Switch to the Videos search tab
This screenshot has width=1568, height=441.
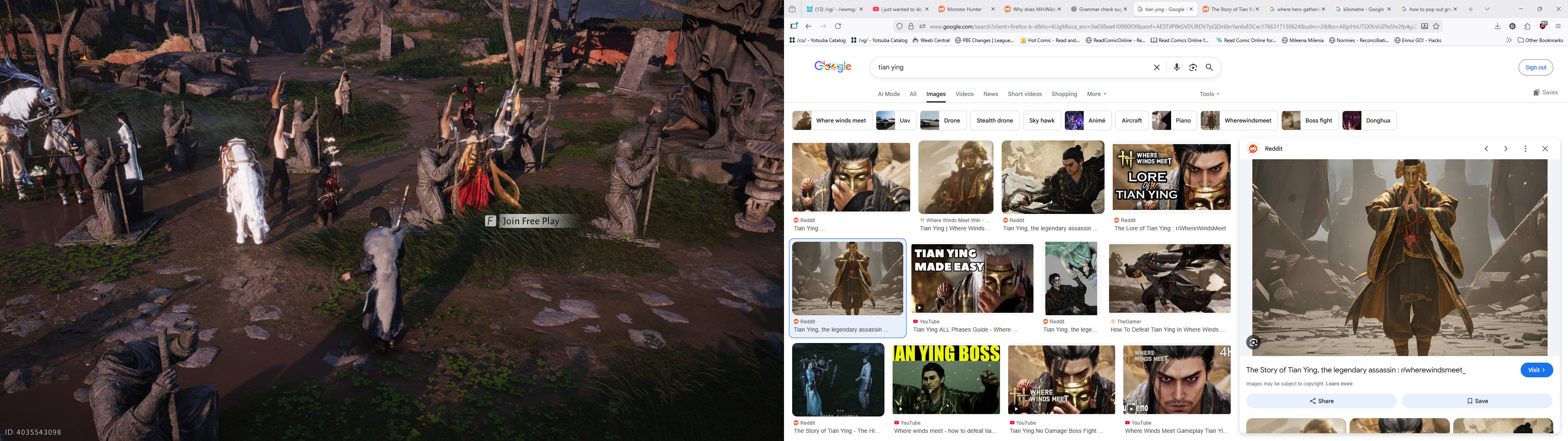[x=964, y=94]
